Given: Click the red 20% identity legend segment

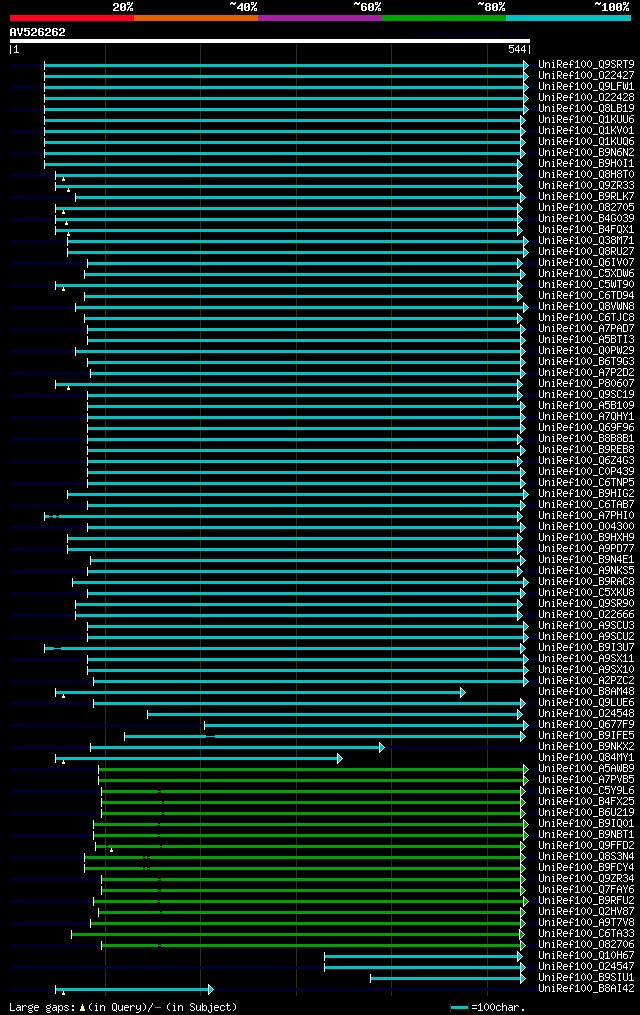Looking at the screenshot, I should [72, 18].
